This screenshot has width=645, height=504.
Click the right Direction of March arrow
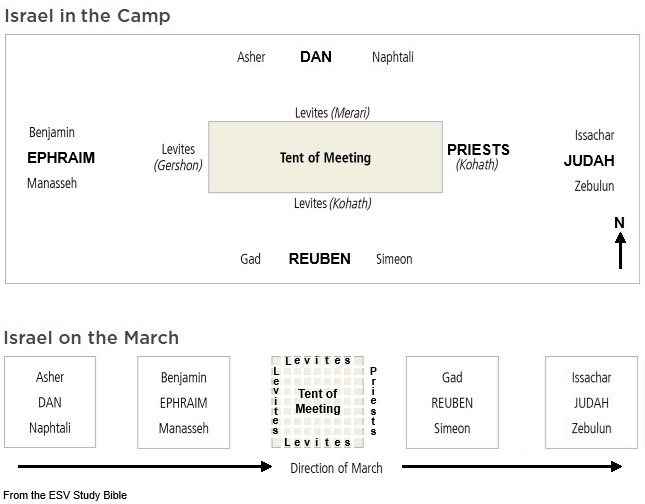510,466
